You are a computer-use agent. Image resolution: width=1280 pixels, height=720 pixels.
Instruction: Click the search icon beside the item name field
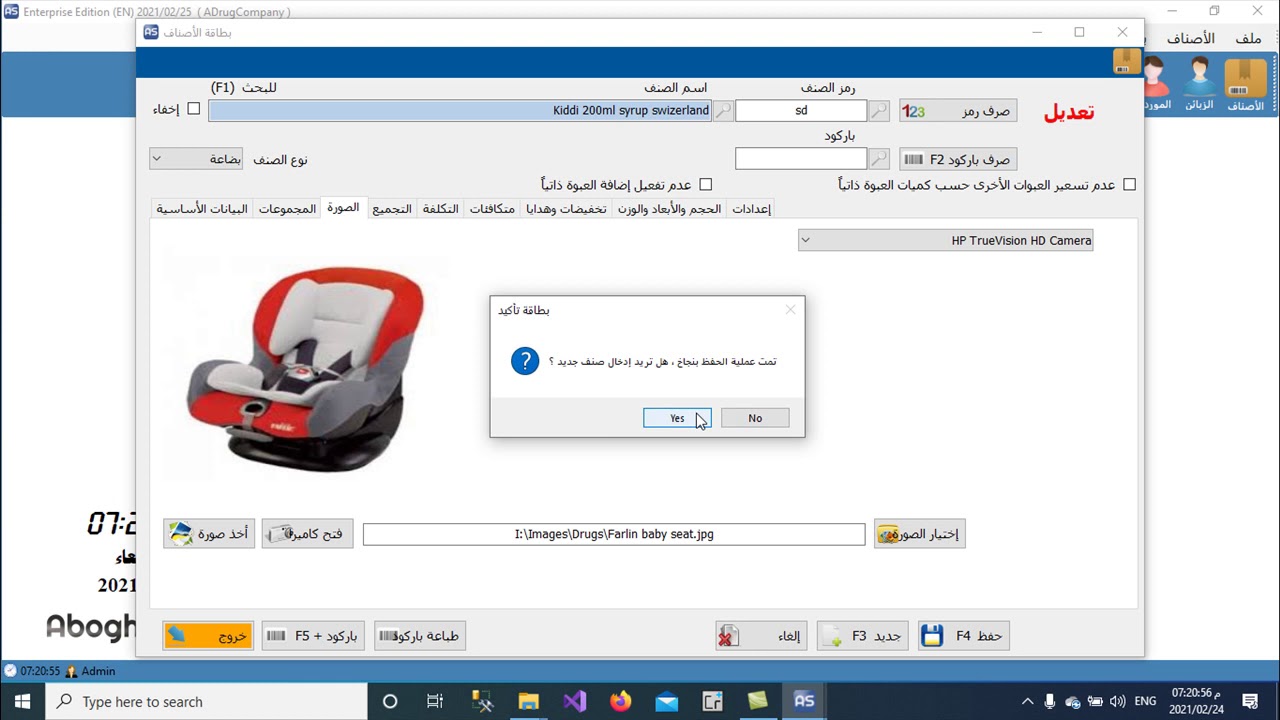[x=723, y=111]
